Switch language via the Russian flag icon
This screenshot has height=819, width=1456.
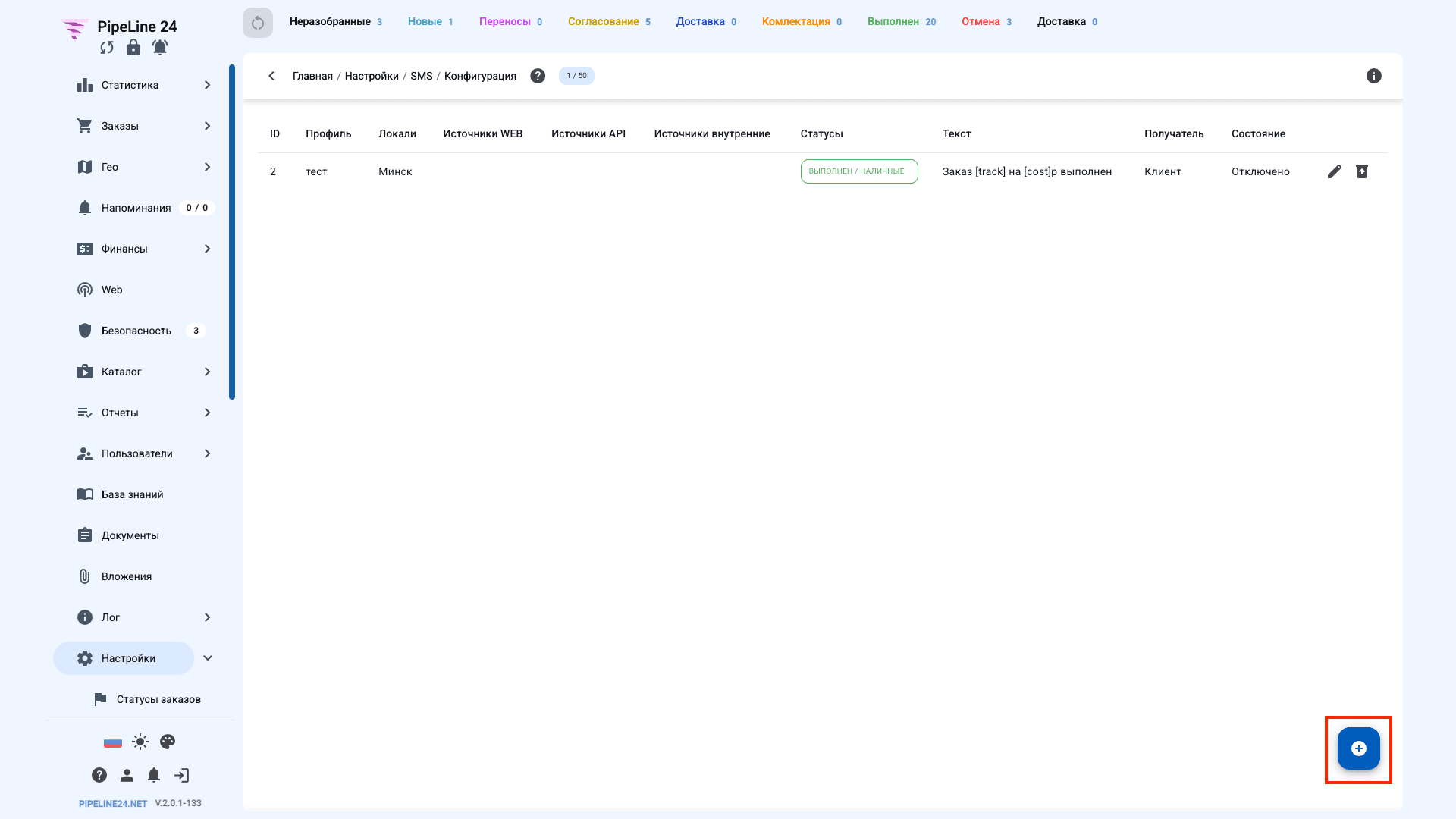[113, 742]
